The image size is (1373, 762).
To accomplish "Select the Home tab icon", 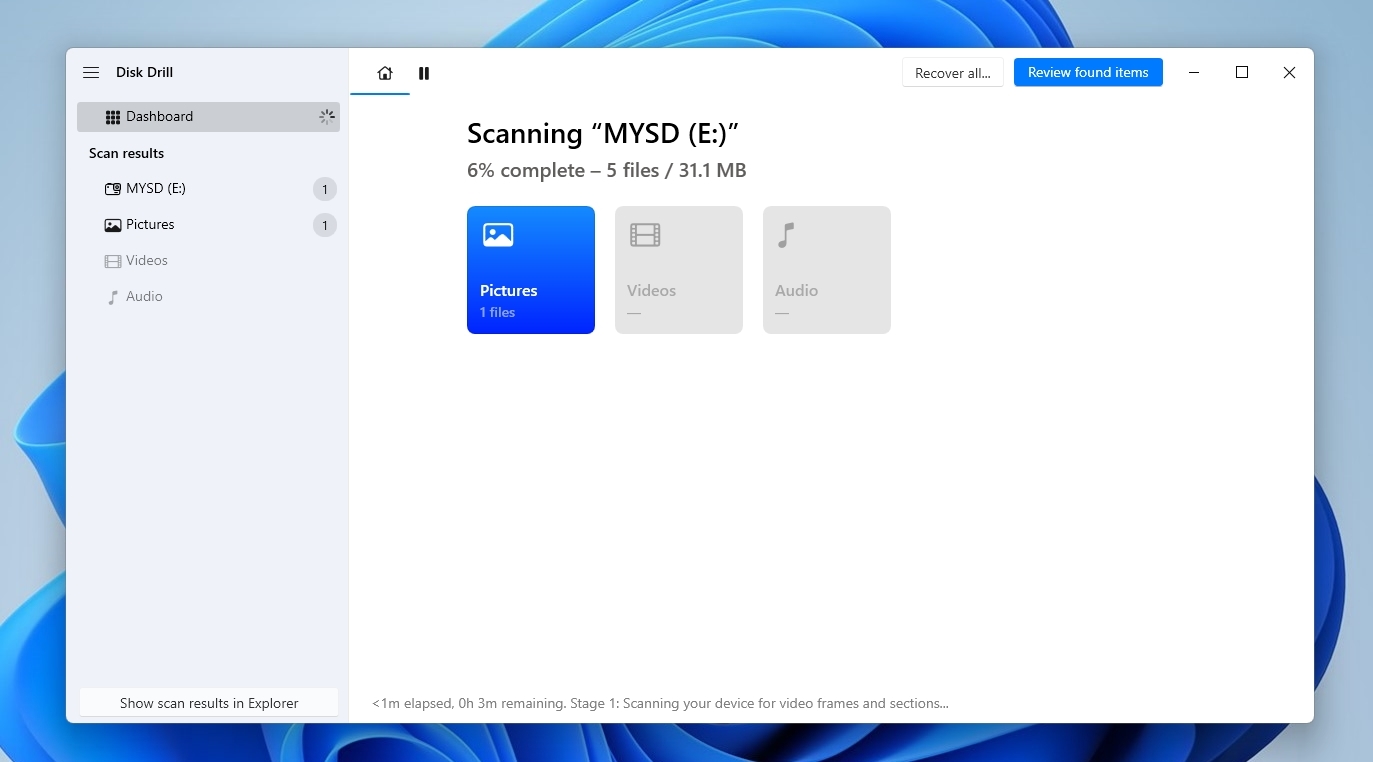I will point(385,72).
